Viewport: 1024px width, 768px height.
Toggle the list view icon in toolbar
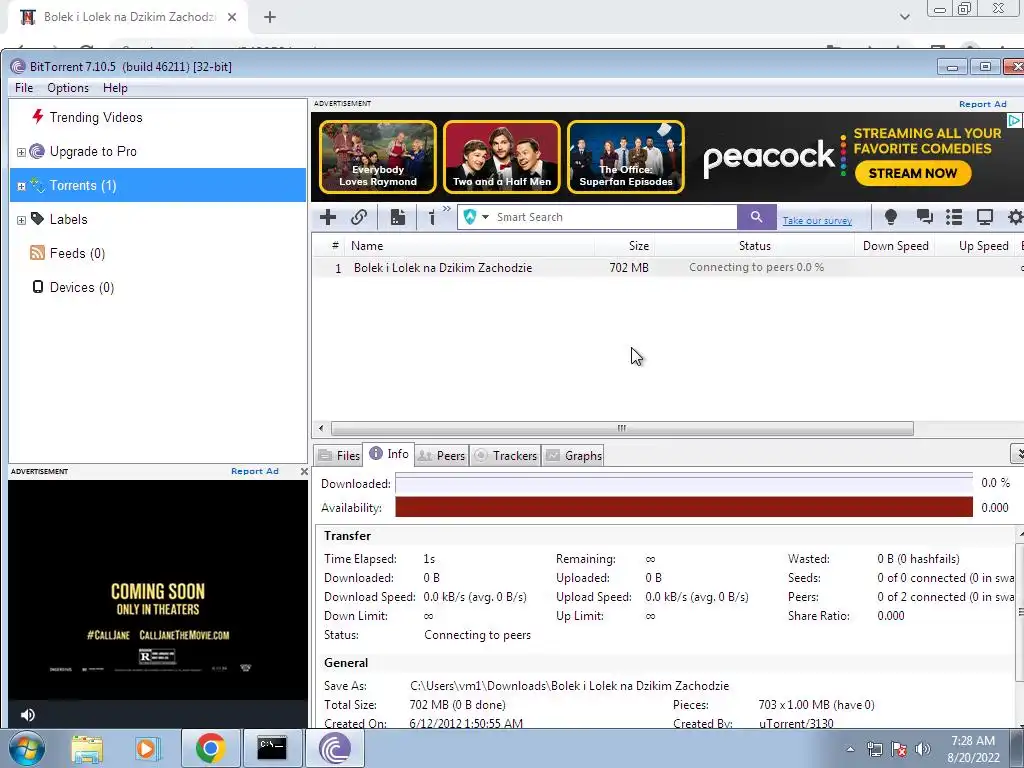pyautogui.click(x=954, y=217)
